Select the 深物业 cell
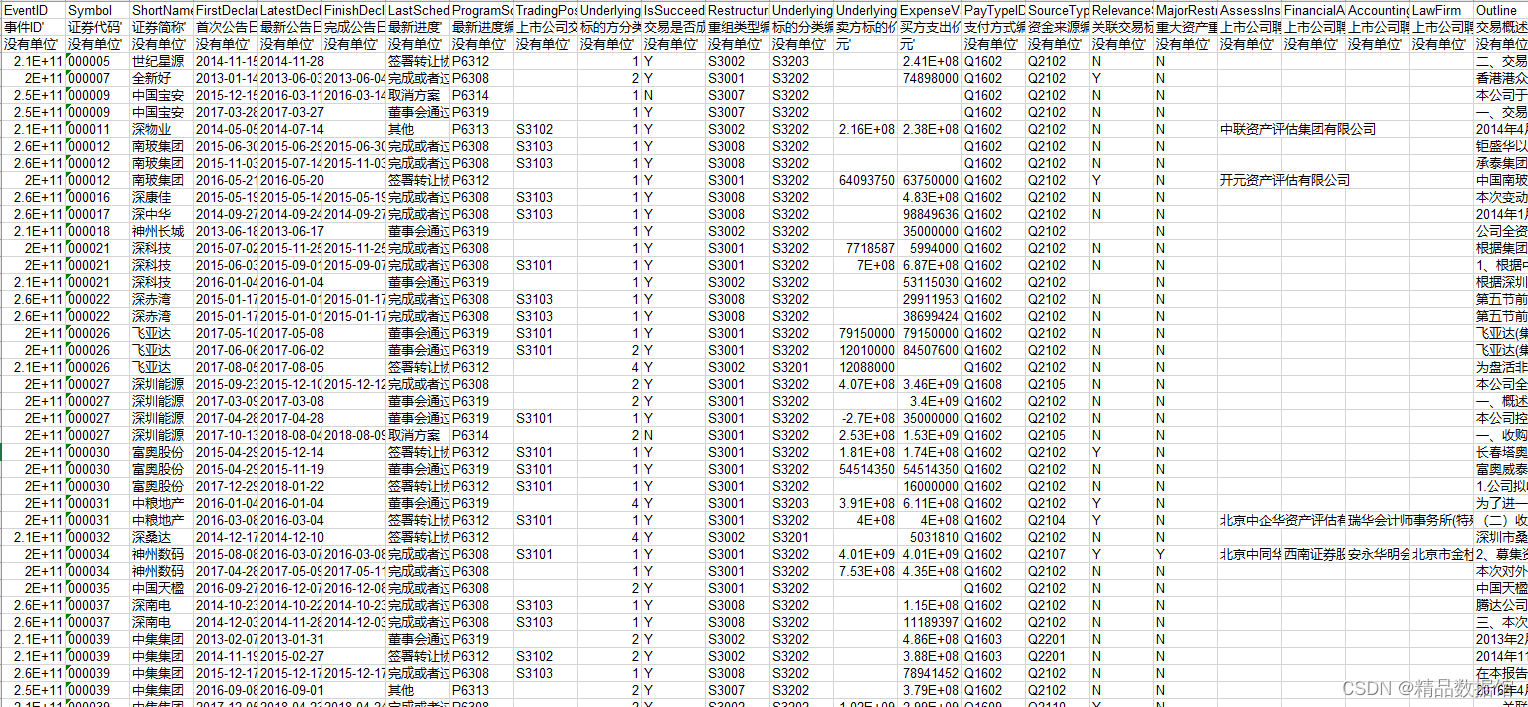 (x=161, y=129)
